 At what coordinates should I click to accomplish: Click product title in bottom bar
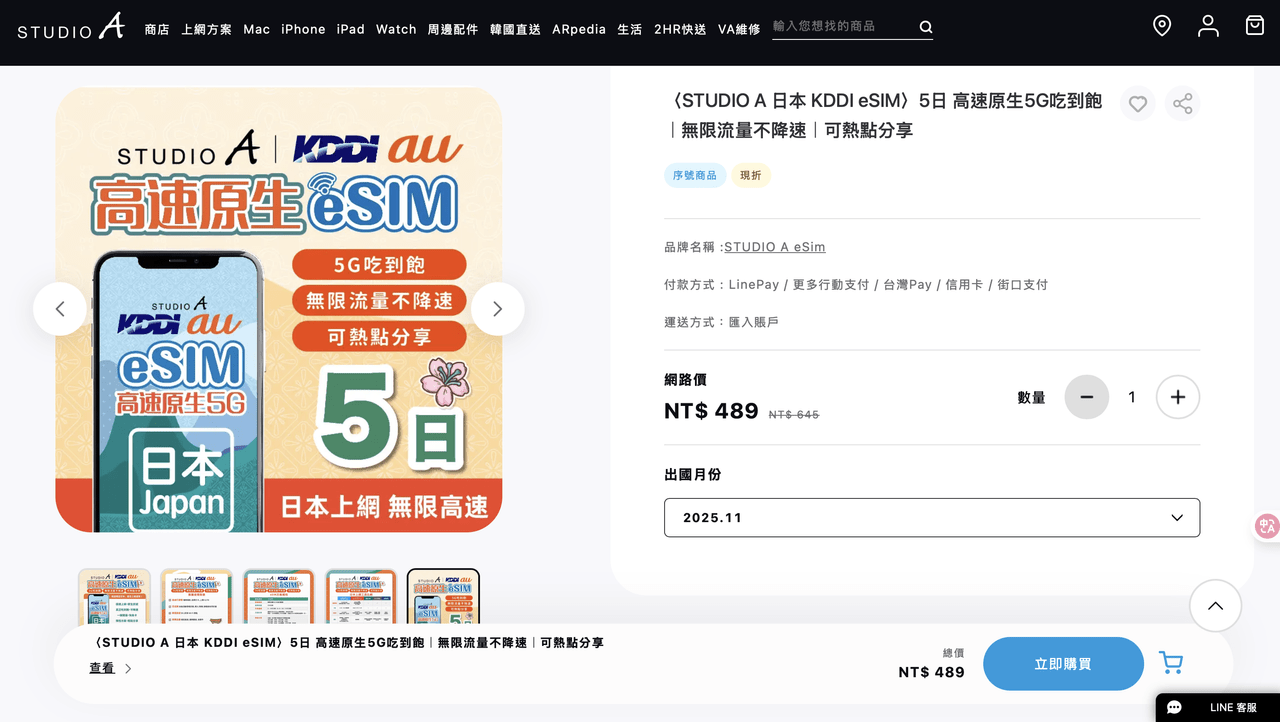[x=346, y=643]
